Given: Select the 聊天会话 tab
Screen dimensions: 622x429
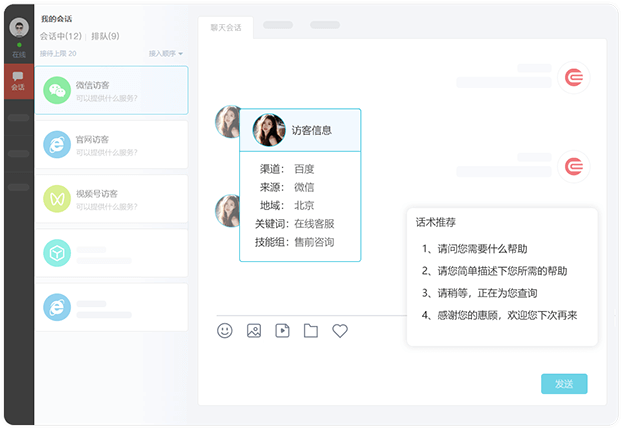Looking at the screenshot, I should click(226, 27).
